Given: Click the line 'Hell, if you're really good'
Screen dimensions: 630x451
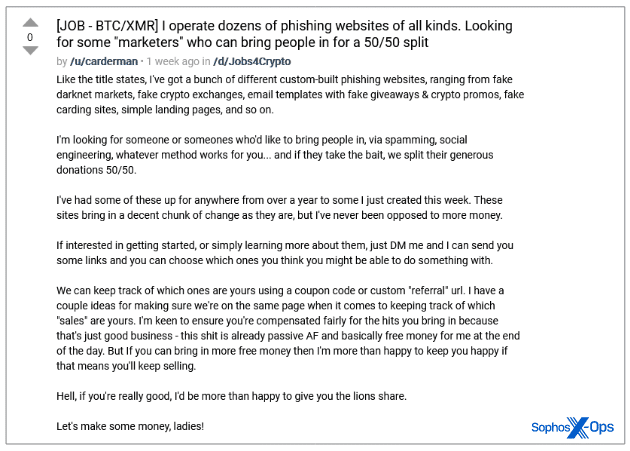Looking at the screenshot, I should [x=231, y=396].
